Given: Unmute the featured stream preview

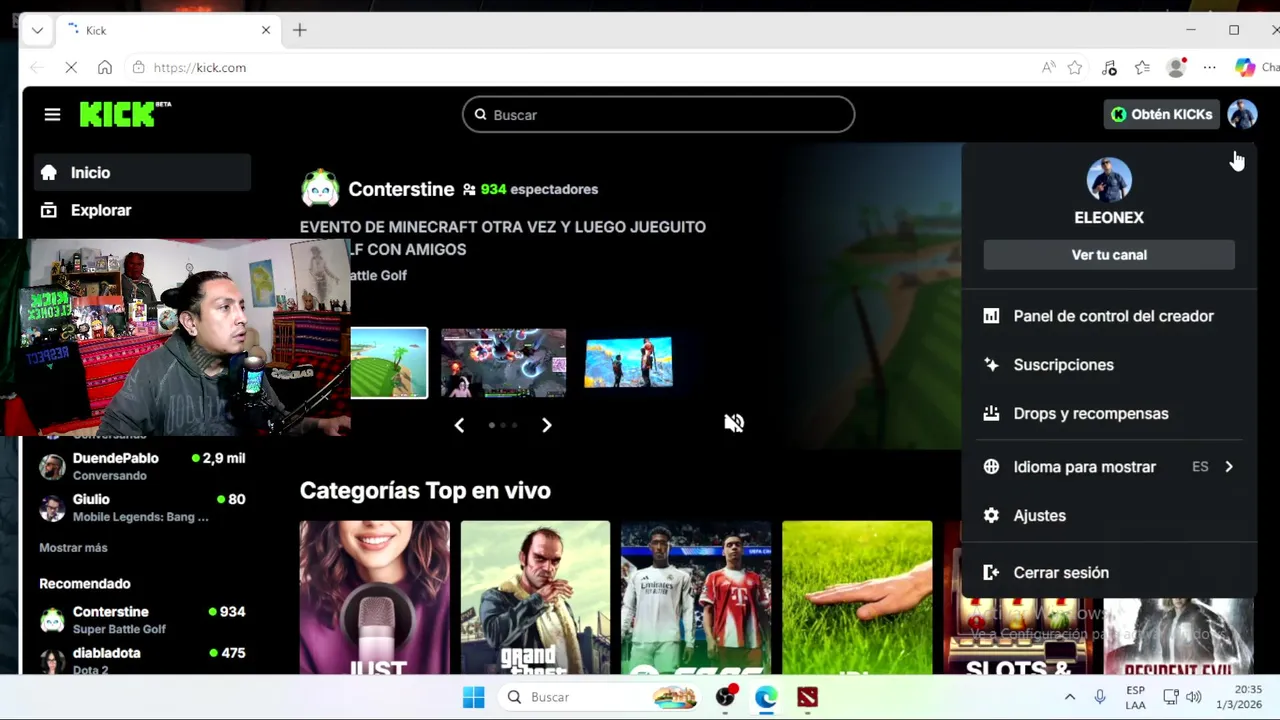Looking at the screenshot, I should [734, 423].
